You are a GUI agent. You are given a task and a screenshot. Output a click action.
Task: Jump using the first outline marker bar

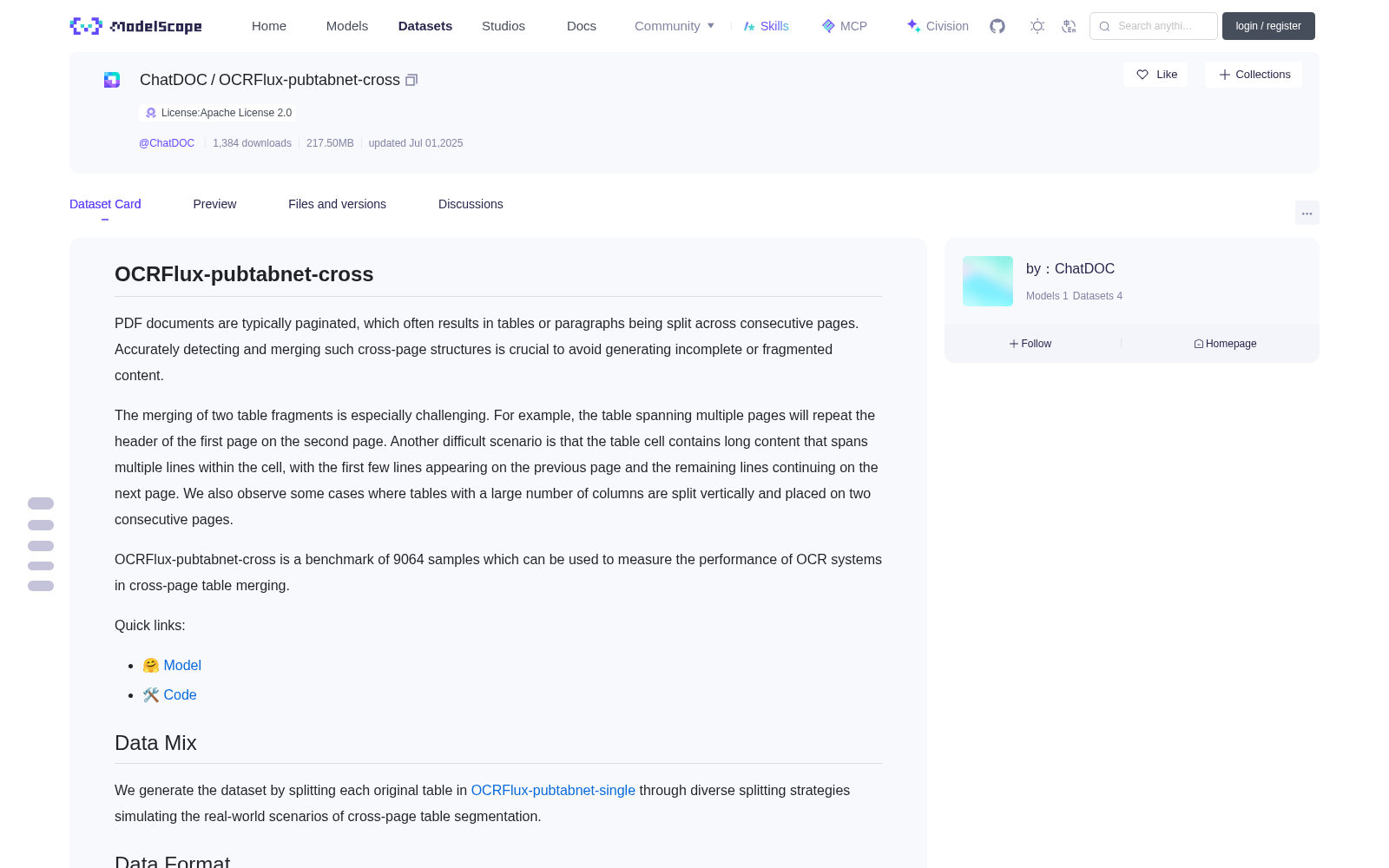pyautogui.click(x=41, y=503)
